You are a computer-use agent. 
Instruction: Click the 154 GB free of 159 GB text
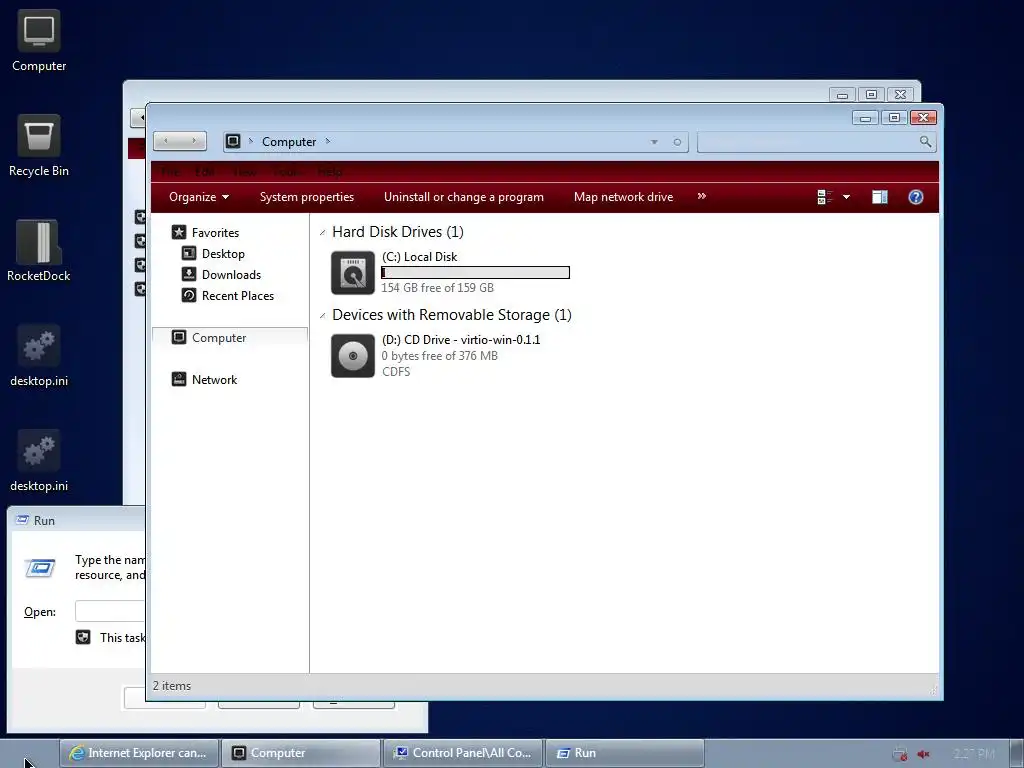pos(438,288)
